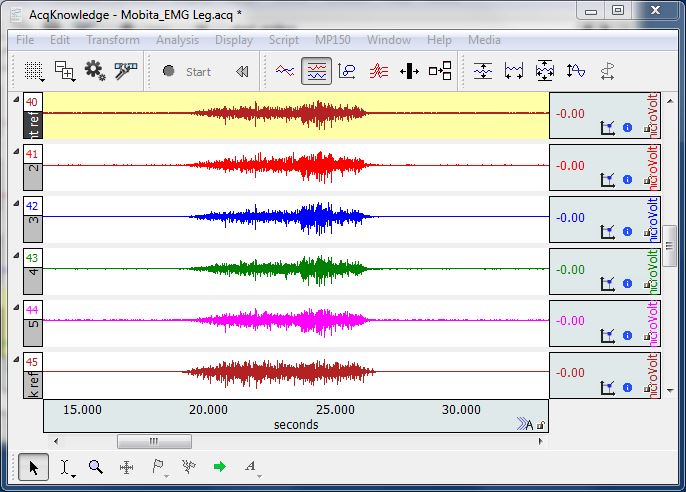Screen dimensions: 686x492
Task: Click the autoscale waveforms icon
Action: pyautogui.click(x=483, y=71)
